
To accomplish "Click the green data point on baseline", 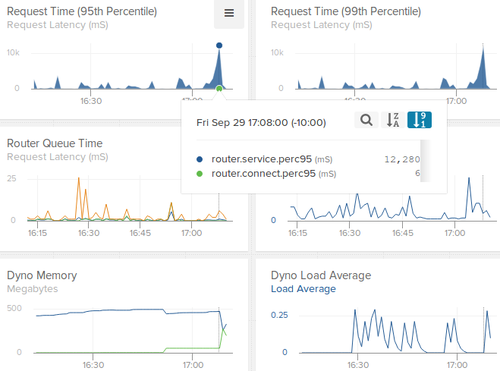I will coord(219,89).
